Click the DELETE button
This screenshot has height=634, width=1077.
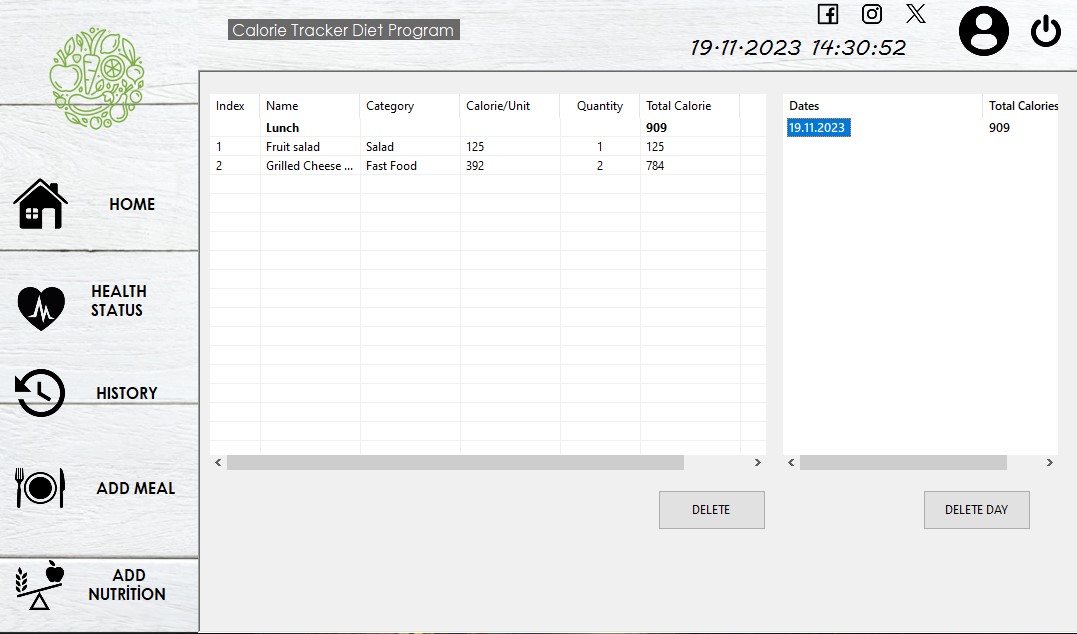(x=712, y=510)
